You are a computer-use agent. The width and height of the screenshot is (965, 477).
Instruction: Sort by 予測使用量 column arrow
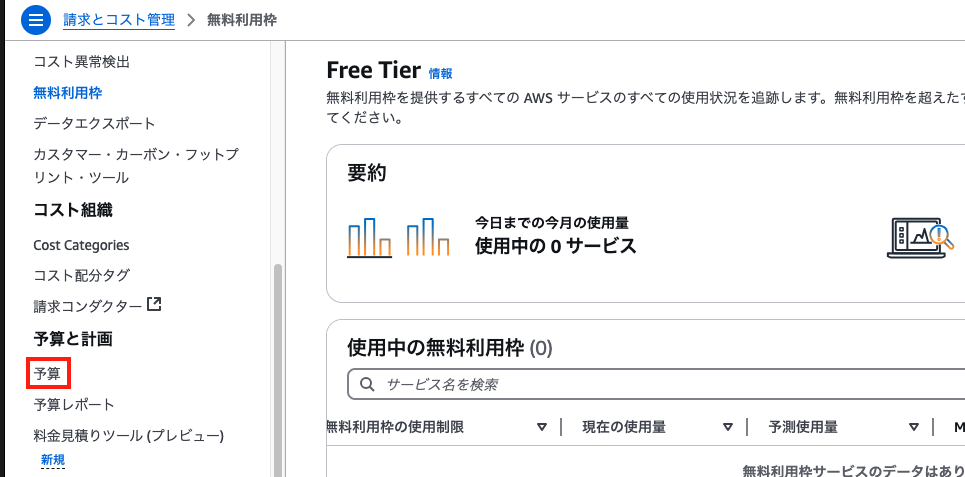pyautogui.click(x=914, y=427)
